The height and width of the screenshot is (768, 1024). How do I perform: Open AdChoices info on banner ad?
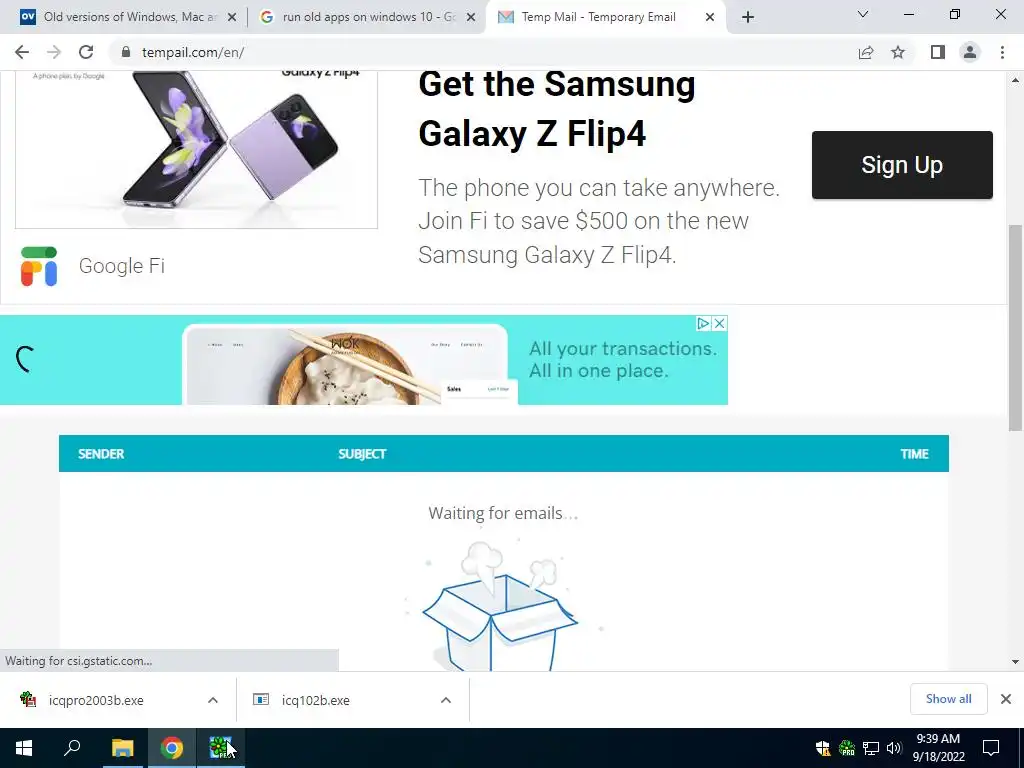pyautogui.click(x=703, y=323)
